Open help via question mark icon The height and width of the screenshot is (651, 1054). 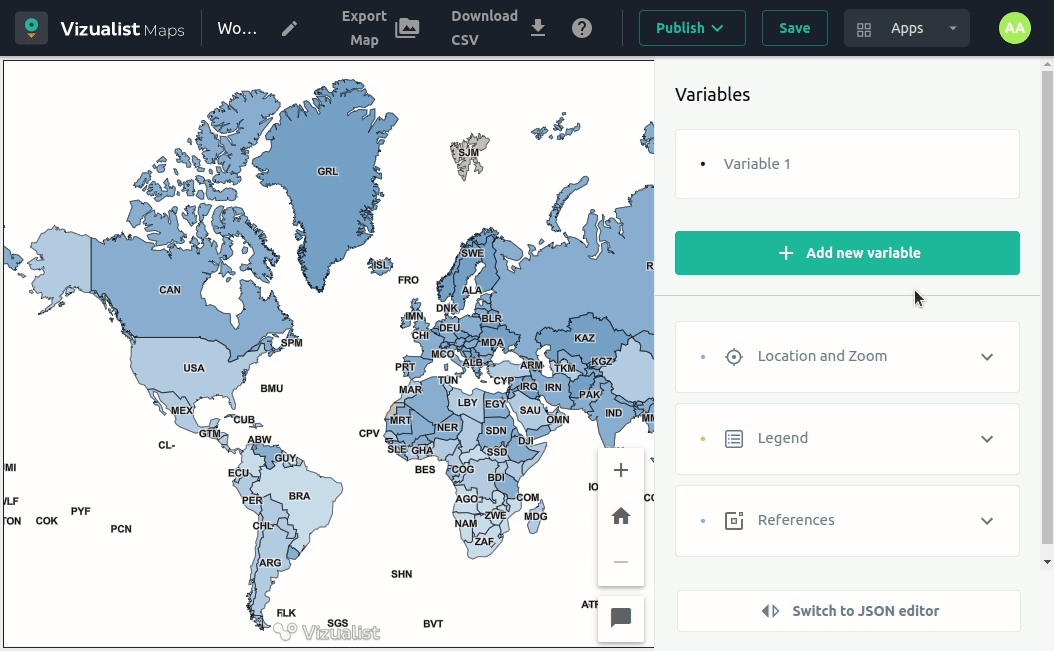pyautogui.click(x=582, y=28)
